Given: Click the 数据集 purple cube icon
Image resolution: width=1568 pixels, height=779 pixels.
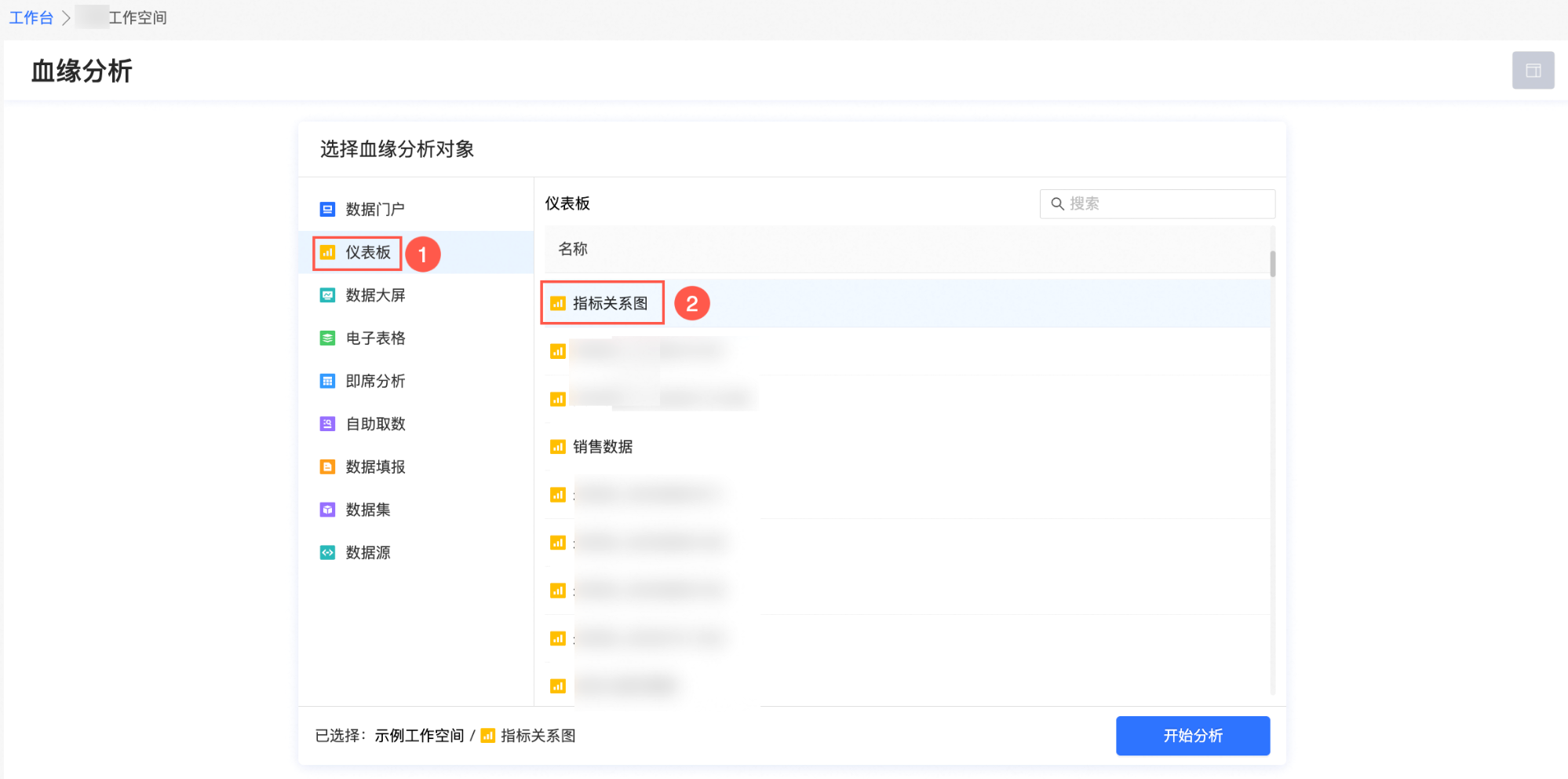Looking at the screenshot, I should coord(327,510).
